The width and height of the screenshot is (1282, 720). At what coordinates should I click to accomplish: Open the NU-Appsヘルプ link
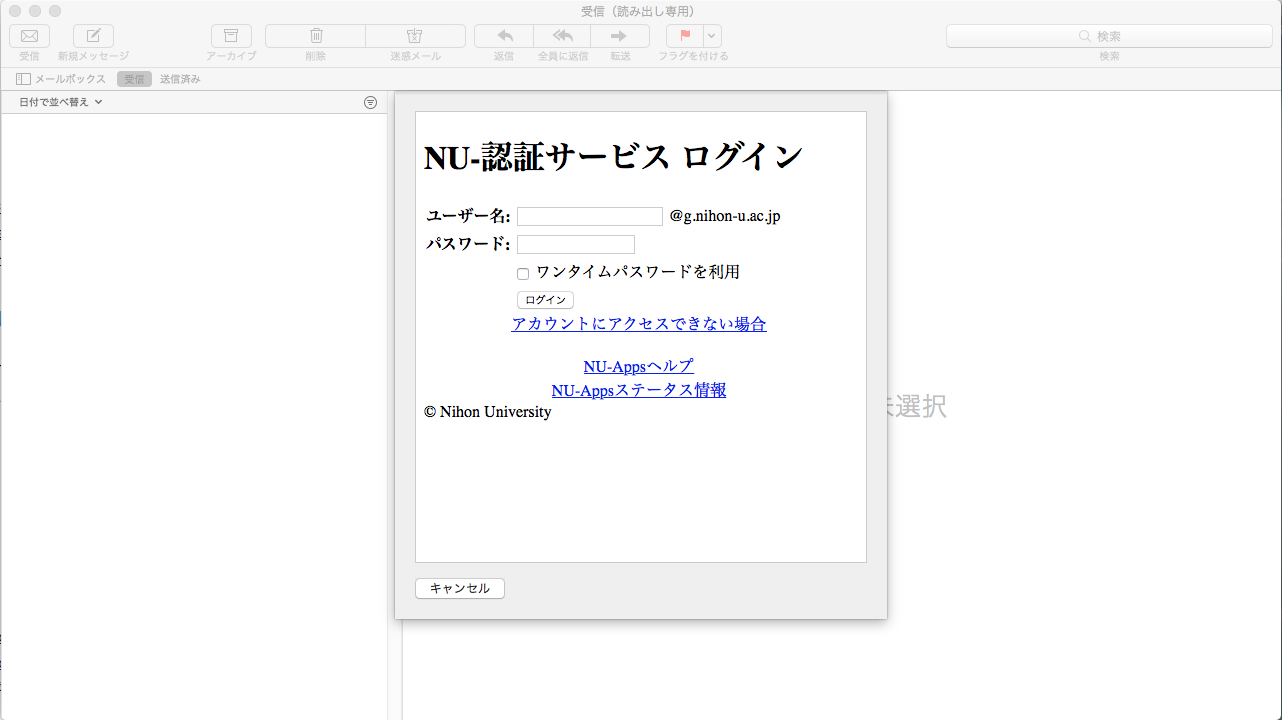pos(639,367)
